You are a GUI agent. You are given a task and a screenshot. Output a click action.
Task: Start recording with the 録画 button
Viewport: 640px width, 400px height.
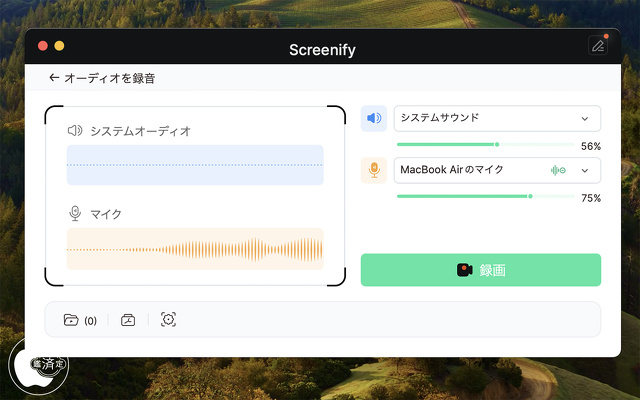click(480, 270)
